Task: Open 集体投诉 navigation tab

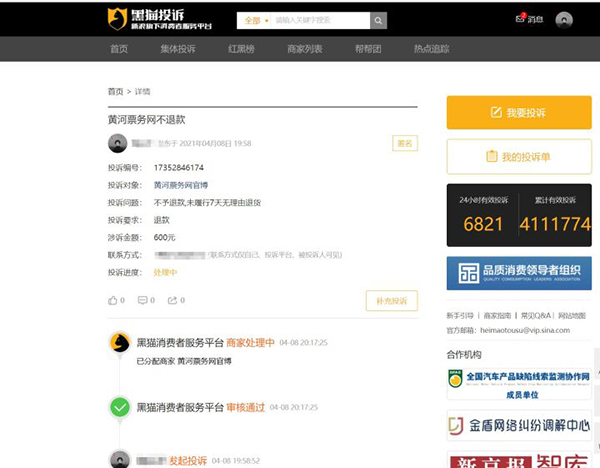Action: [x=178, y=49]
